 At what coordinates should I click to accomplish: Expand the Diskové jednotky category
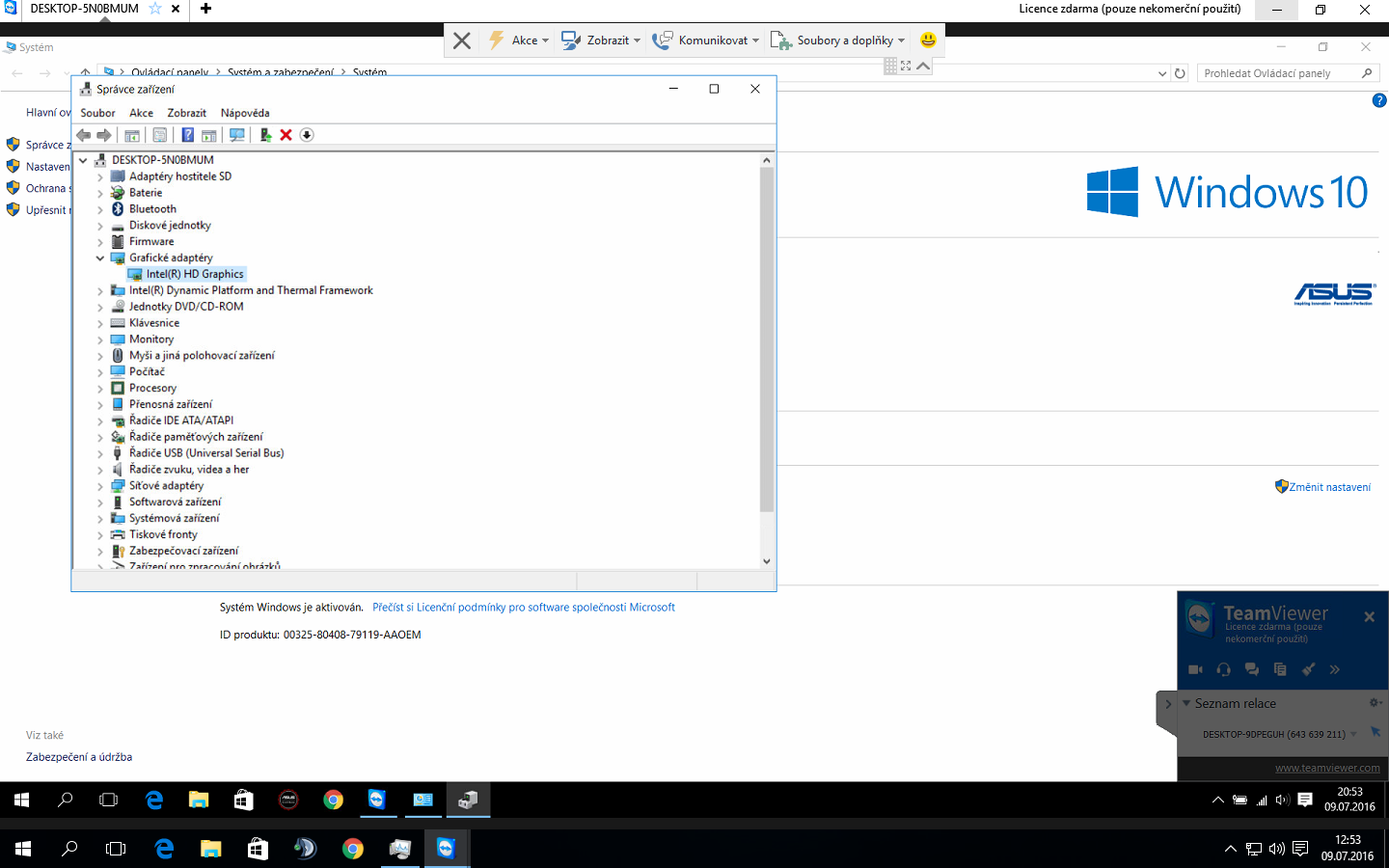[x=100, y=226]
